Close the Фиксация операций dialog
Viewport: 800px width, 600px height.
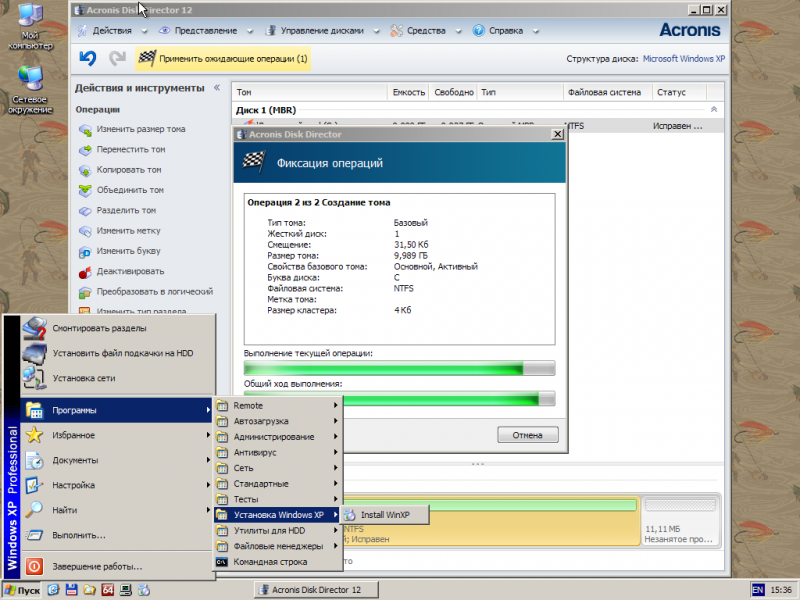click(557, 134)
